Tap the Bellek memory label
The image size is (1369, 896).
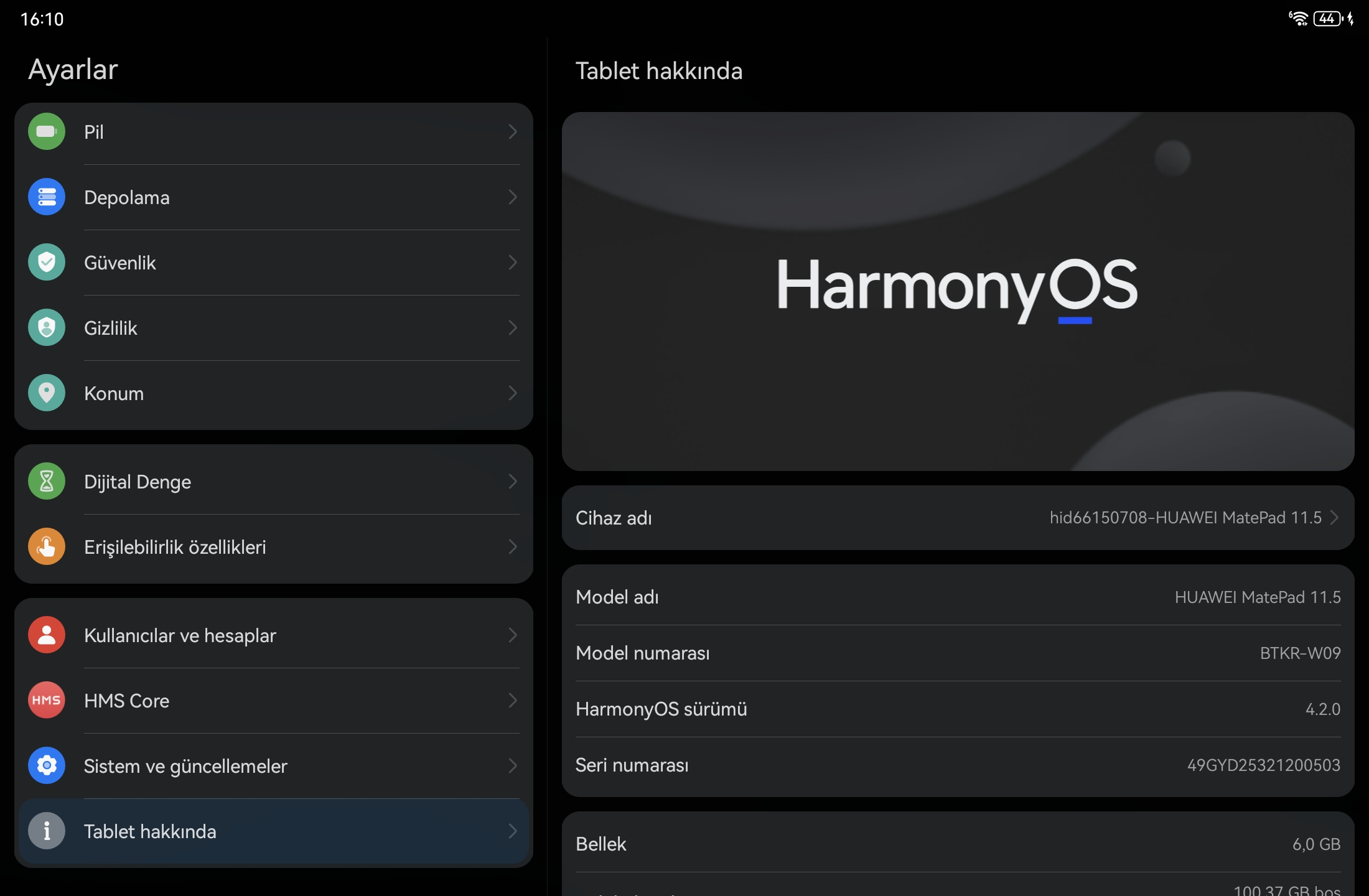click(x=601, y=844)
